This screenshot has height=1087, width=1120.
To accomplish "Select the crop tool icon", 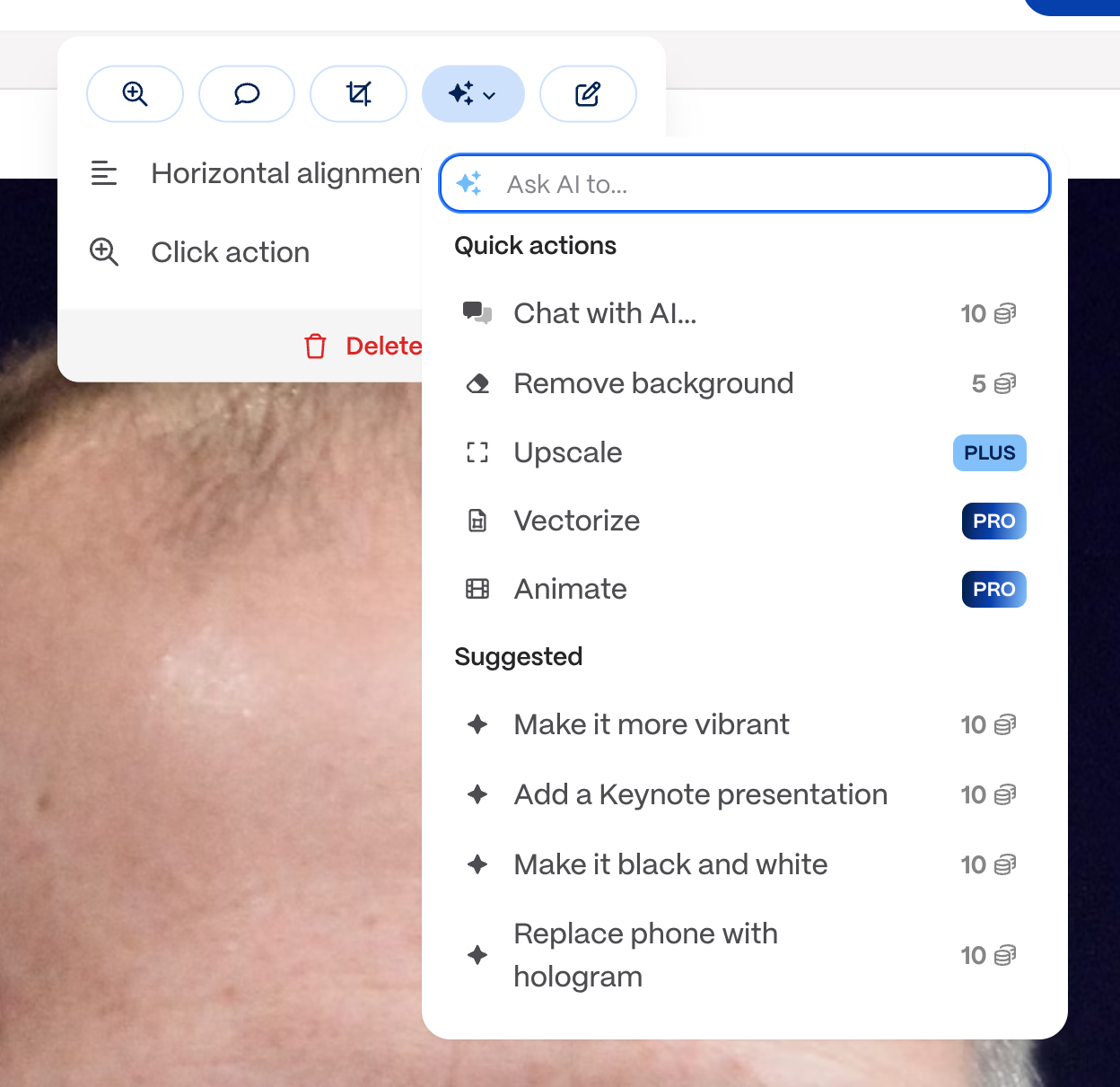I will click(x=358, y=93).
